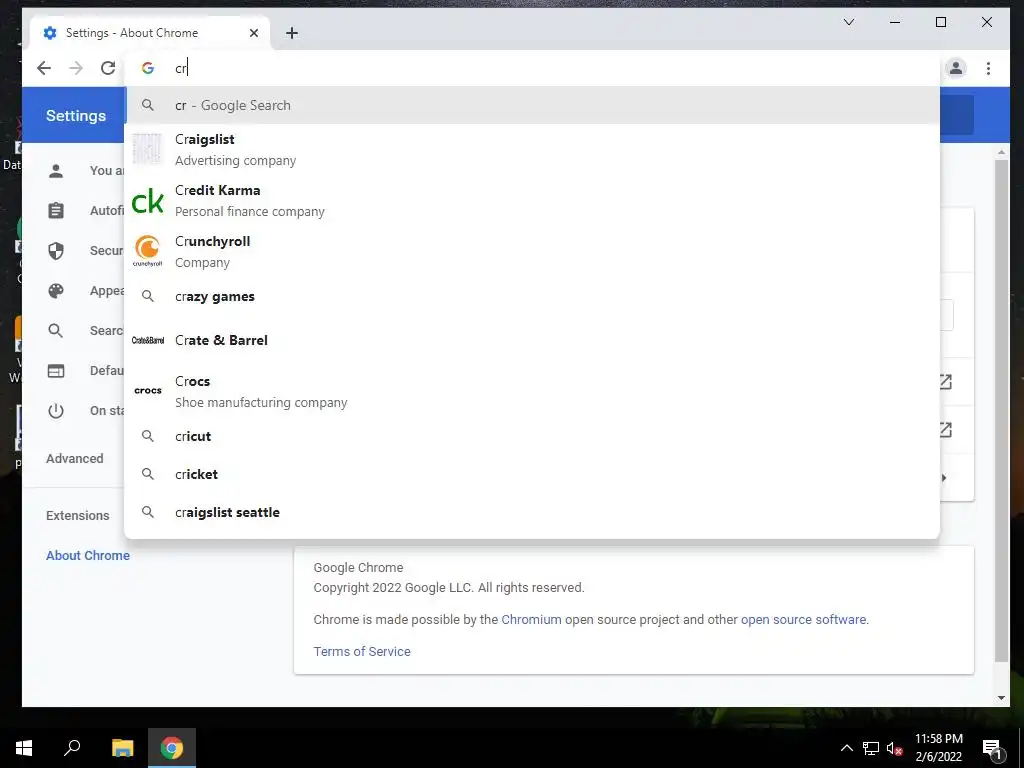Click the muted volume tray icon
The height and width of the screenshot is (768, 1024).
[x=895, y=748]
